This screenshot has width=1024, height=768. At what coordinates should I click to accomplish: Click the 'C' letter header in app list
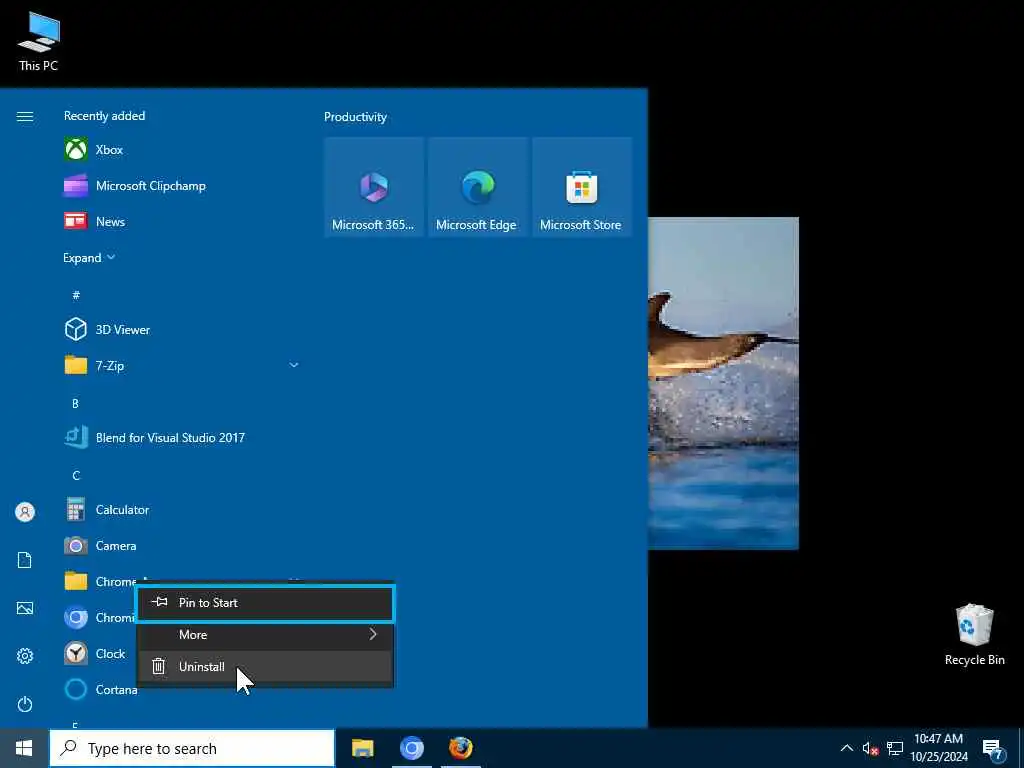76,475
